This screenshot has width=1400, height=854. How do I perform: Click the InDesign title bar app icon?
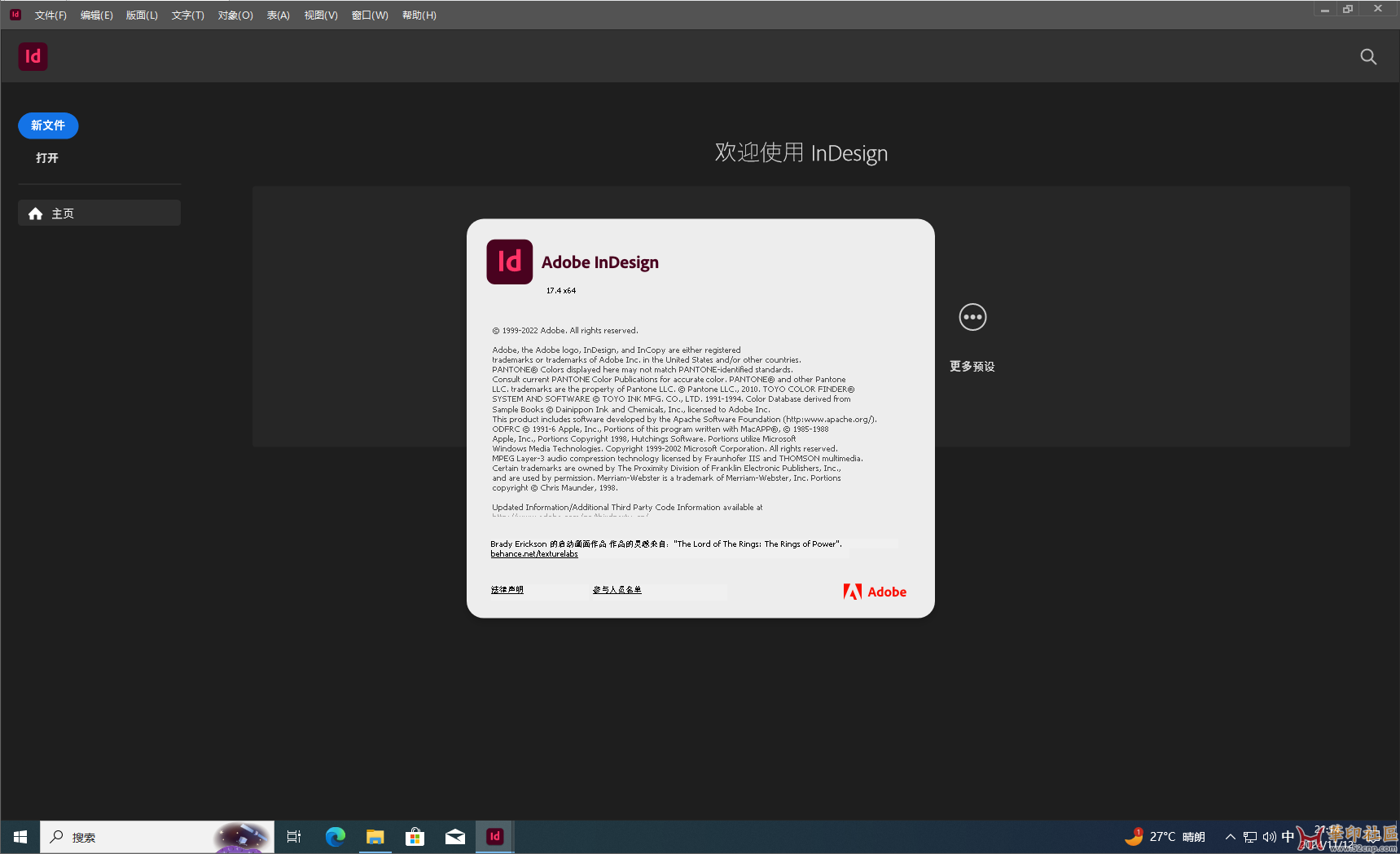(x=15, y=15)
